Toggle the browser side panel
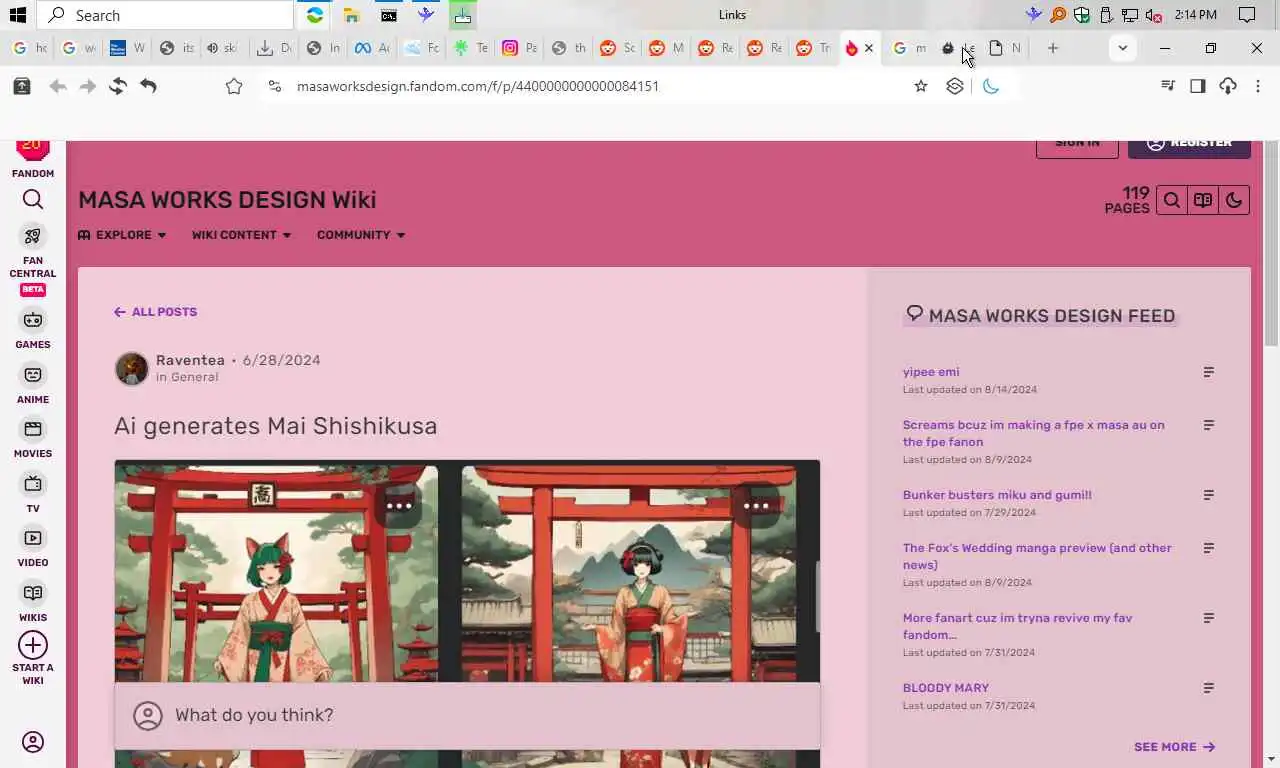Image resolution: width=1280 pixels, height=768 pixels. (1198, 86)
